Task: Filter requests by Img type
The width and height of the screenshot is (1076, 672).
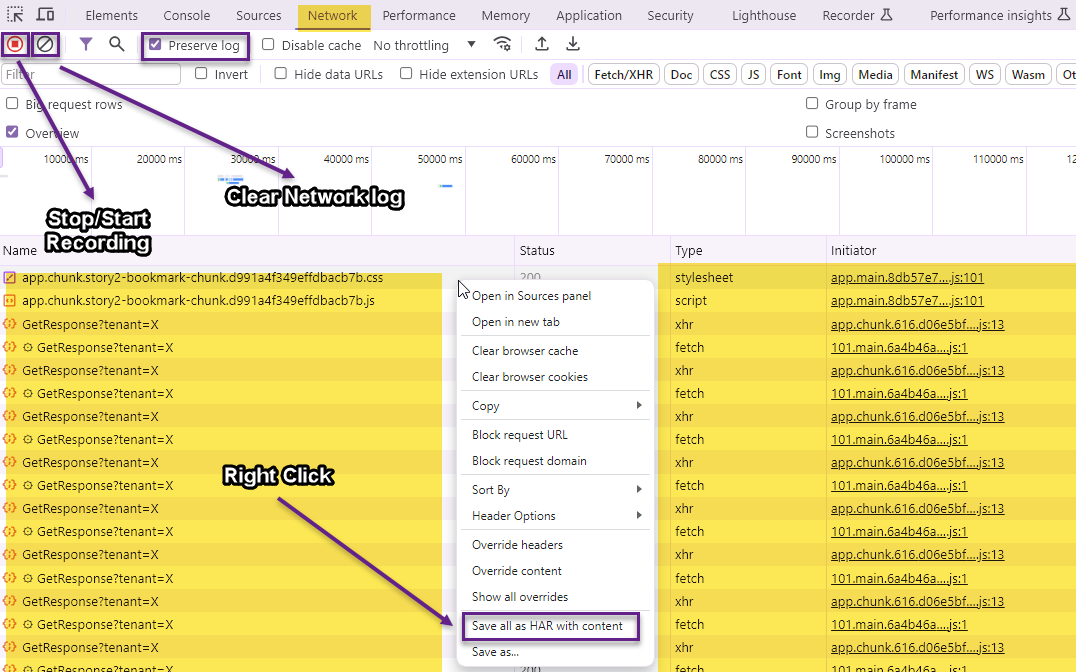Action: click(x=830, y=74)
